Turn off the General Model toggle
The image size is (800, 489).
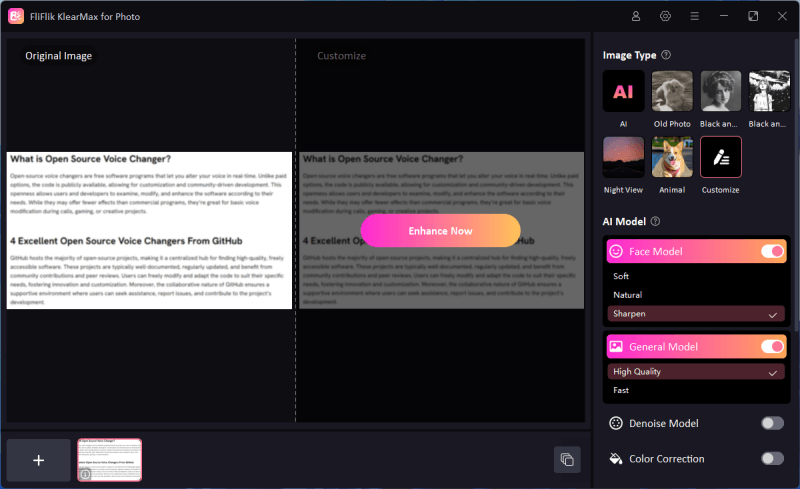pos(772,347)
